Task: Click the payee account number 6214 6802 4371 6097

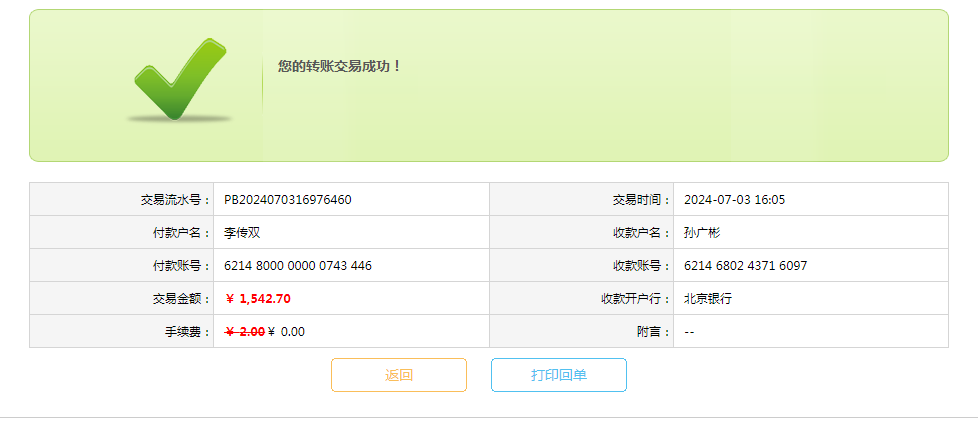Action: click(745, 265)
